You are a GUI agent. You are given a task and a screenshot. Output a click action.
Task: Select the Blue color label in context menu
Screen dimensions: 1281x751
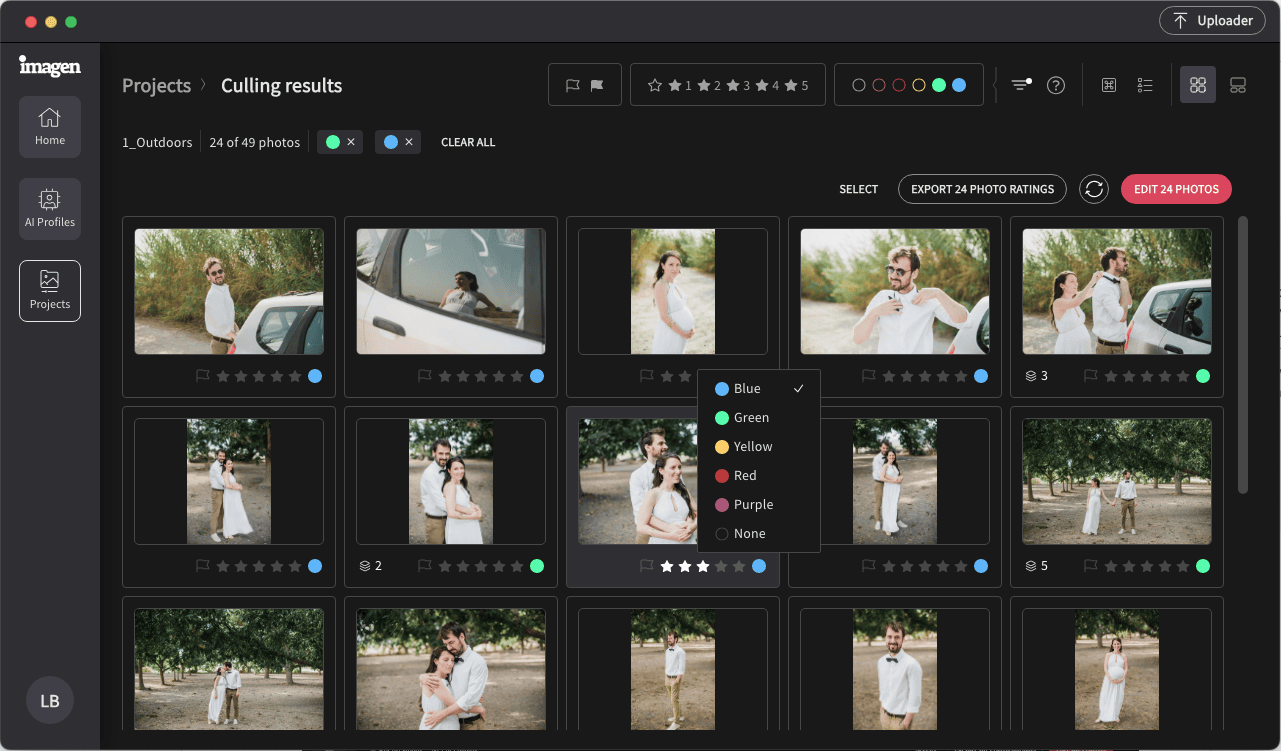click(x=750, y=388)
